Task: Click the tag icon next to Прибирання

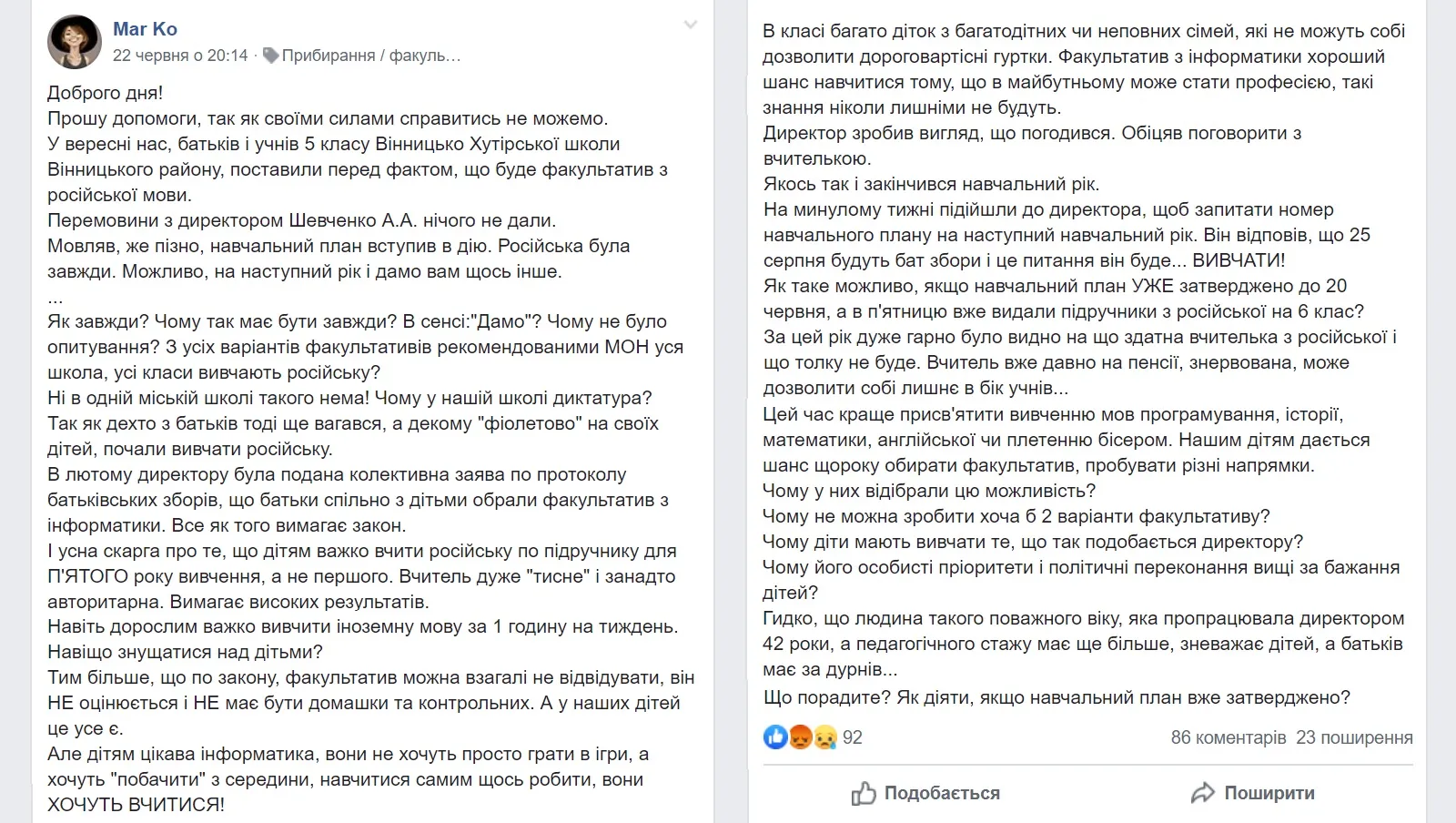Action: (x=271, y=56)
